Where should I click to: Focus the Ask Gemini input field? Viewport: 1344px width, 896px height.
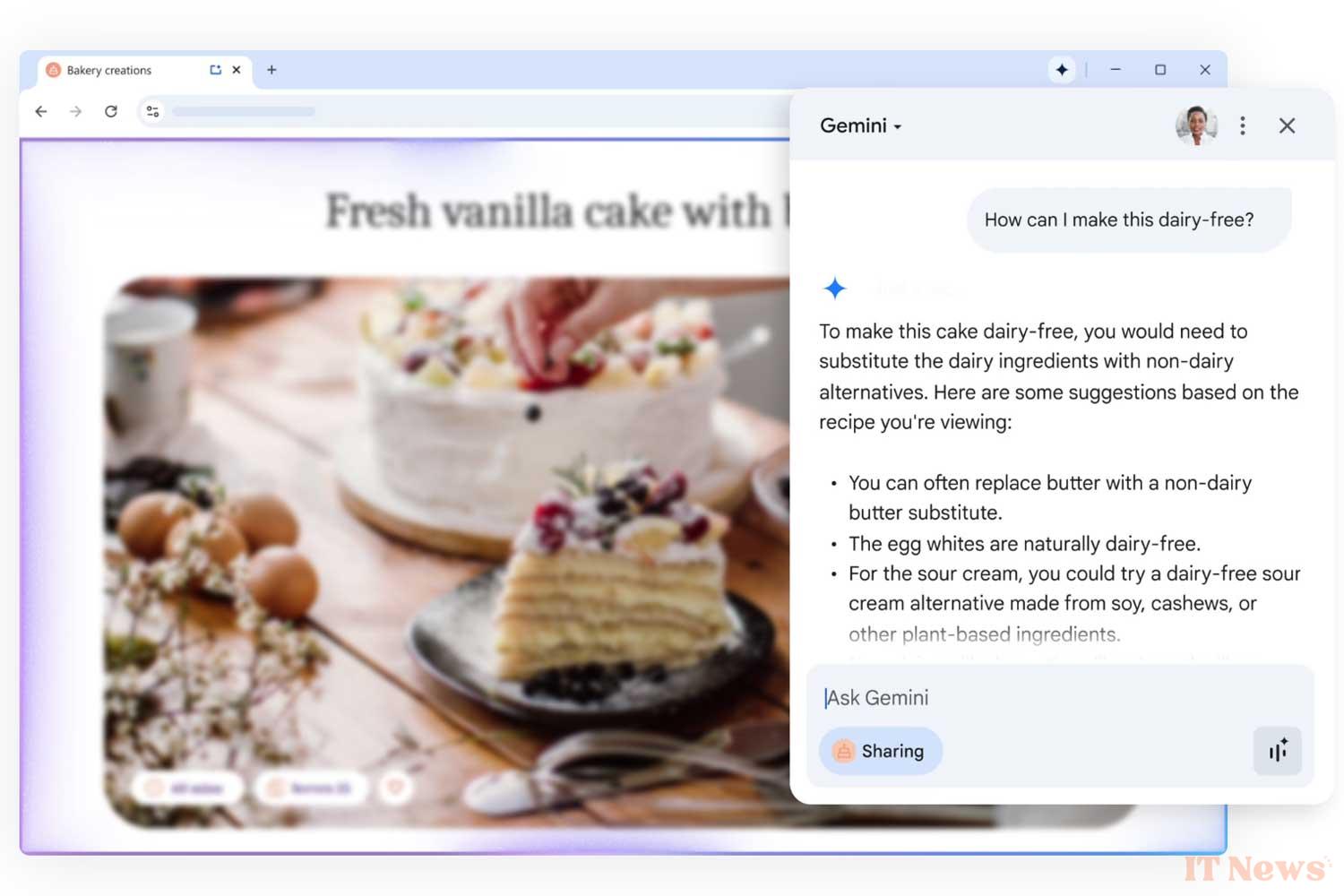(1060, 698)
